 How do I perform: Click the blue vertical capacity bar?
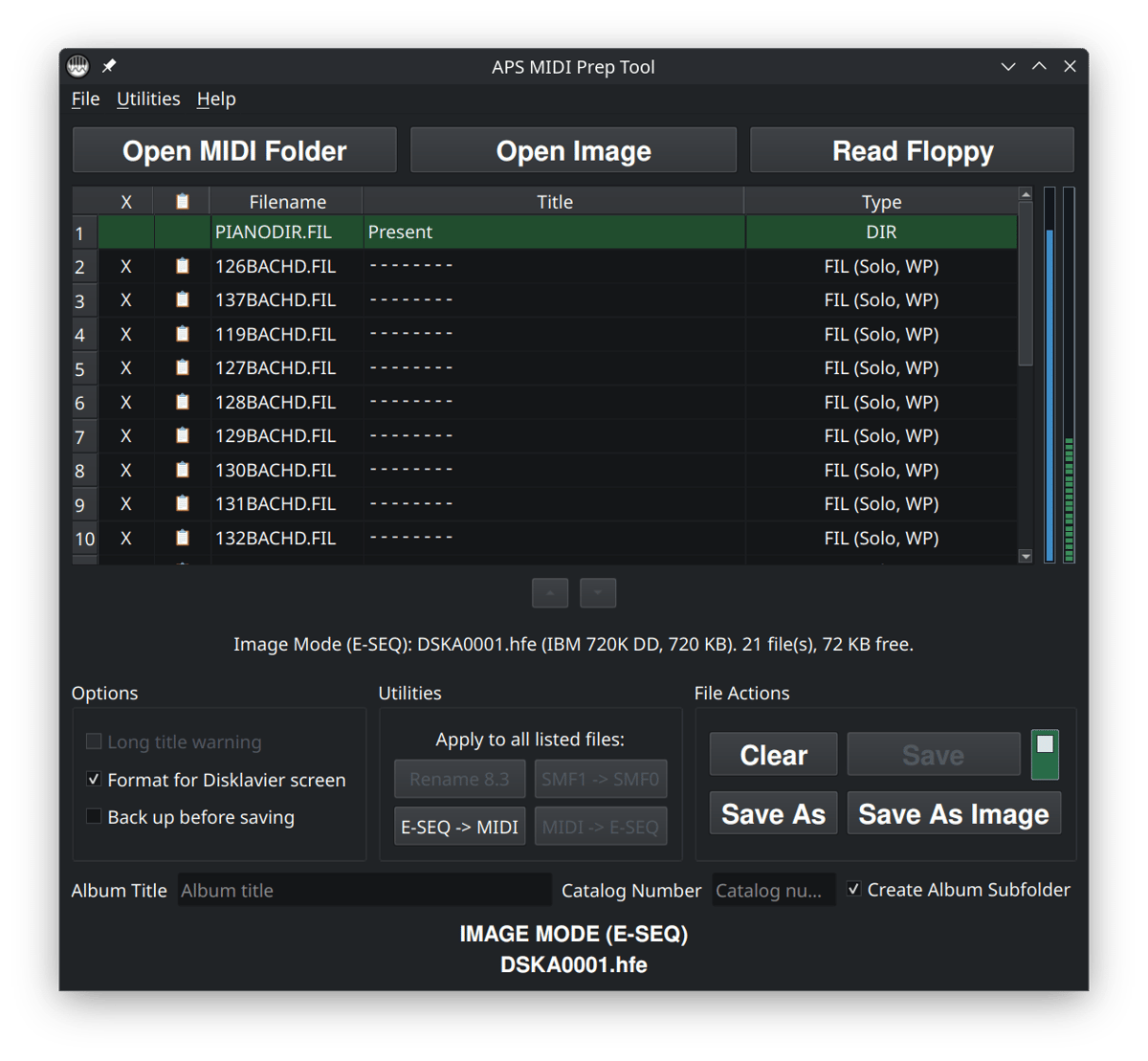(1049, 392)
